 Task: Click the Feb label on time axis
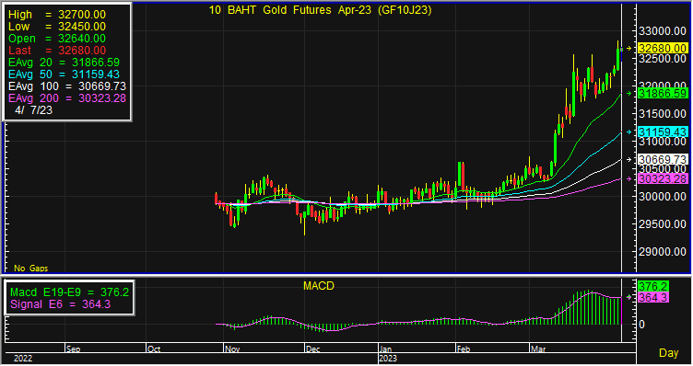463,349
